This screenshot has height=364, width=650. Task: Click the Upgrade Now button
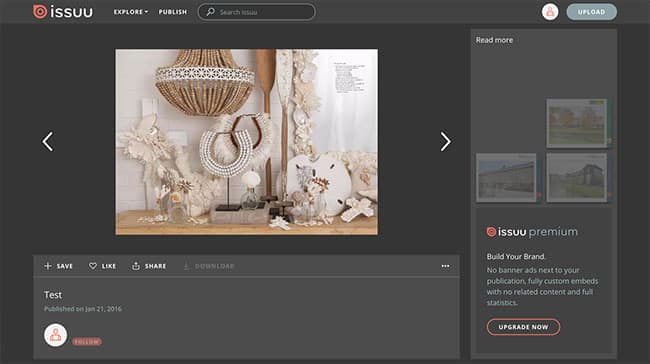[x=523, y=327]
